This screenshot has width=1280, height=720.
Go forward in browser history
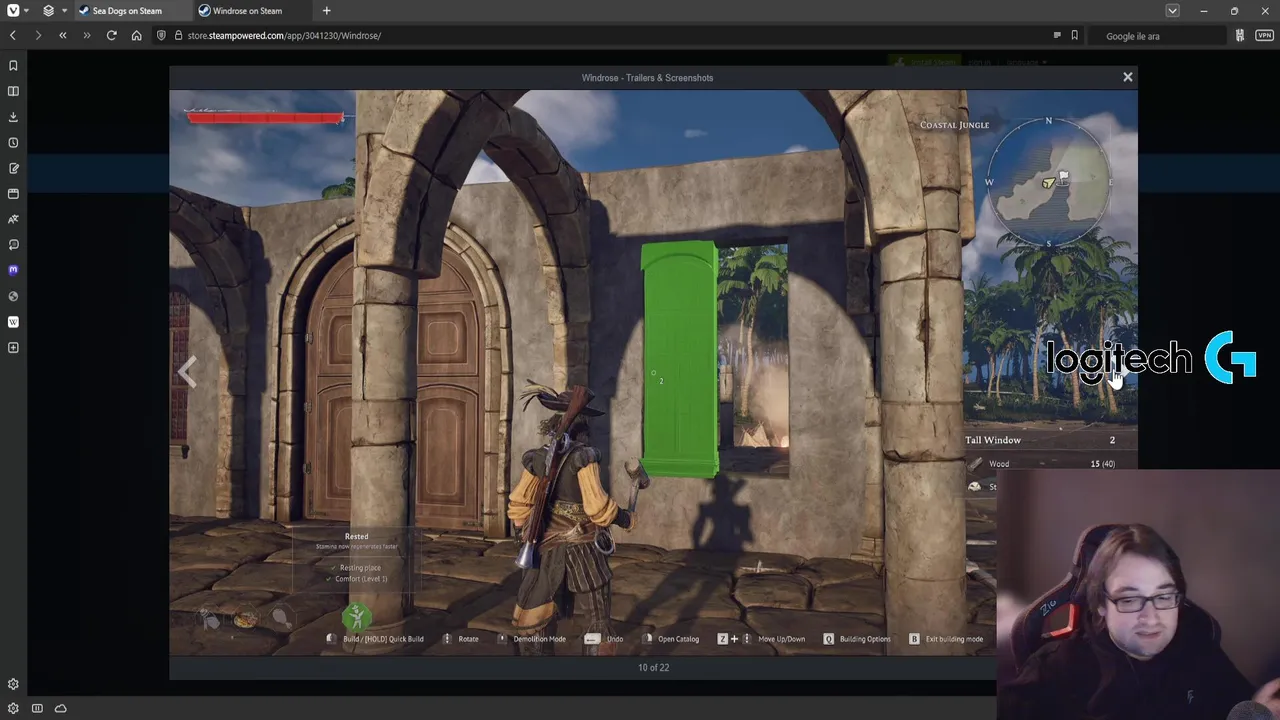(x=38, y=35)
